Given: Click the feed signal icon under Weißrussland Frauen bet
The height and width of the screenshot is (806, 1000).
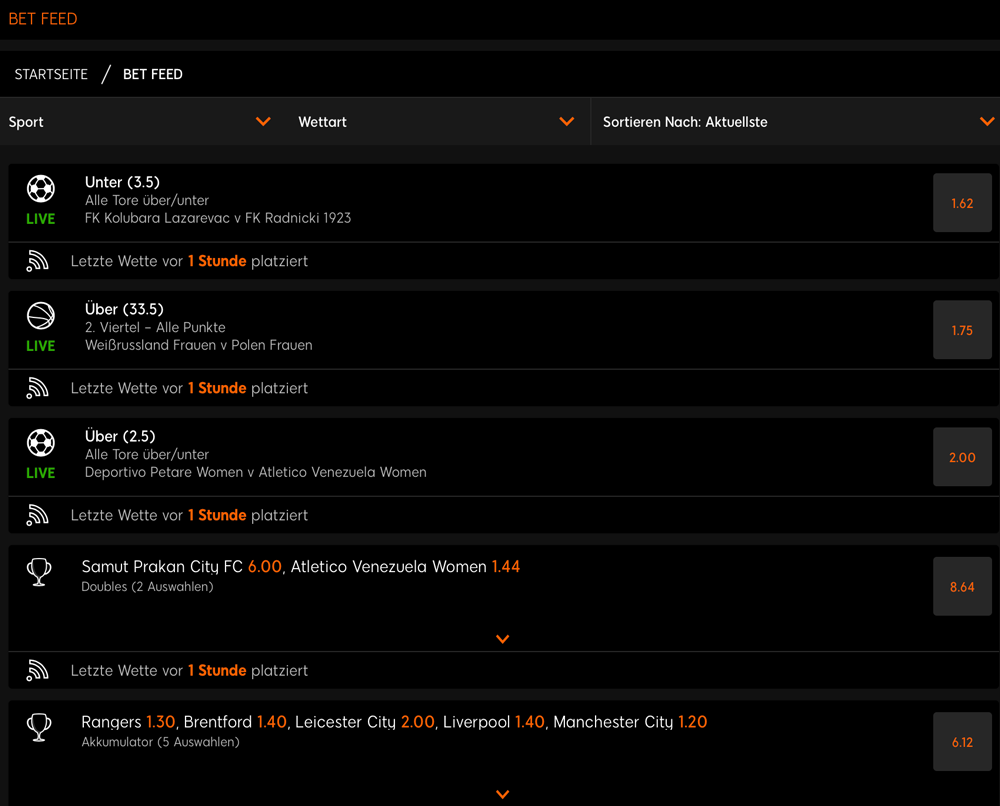Looking at the screenshot, I should point(38,388).
